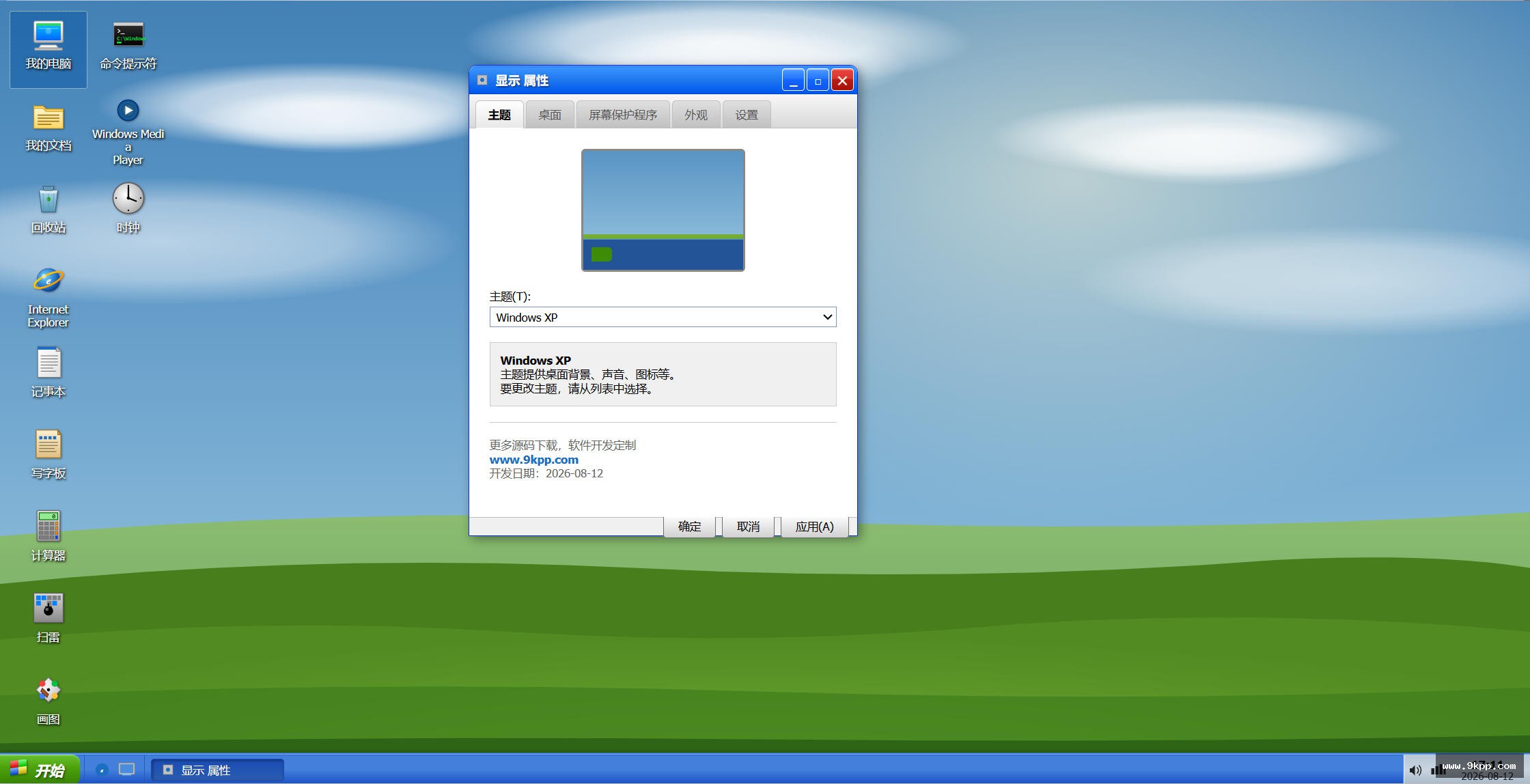This screenshot has width=1530, height=784.
Task: Maximize the 显示 属性 window
Action: coord(818,81)
